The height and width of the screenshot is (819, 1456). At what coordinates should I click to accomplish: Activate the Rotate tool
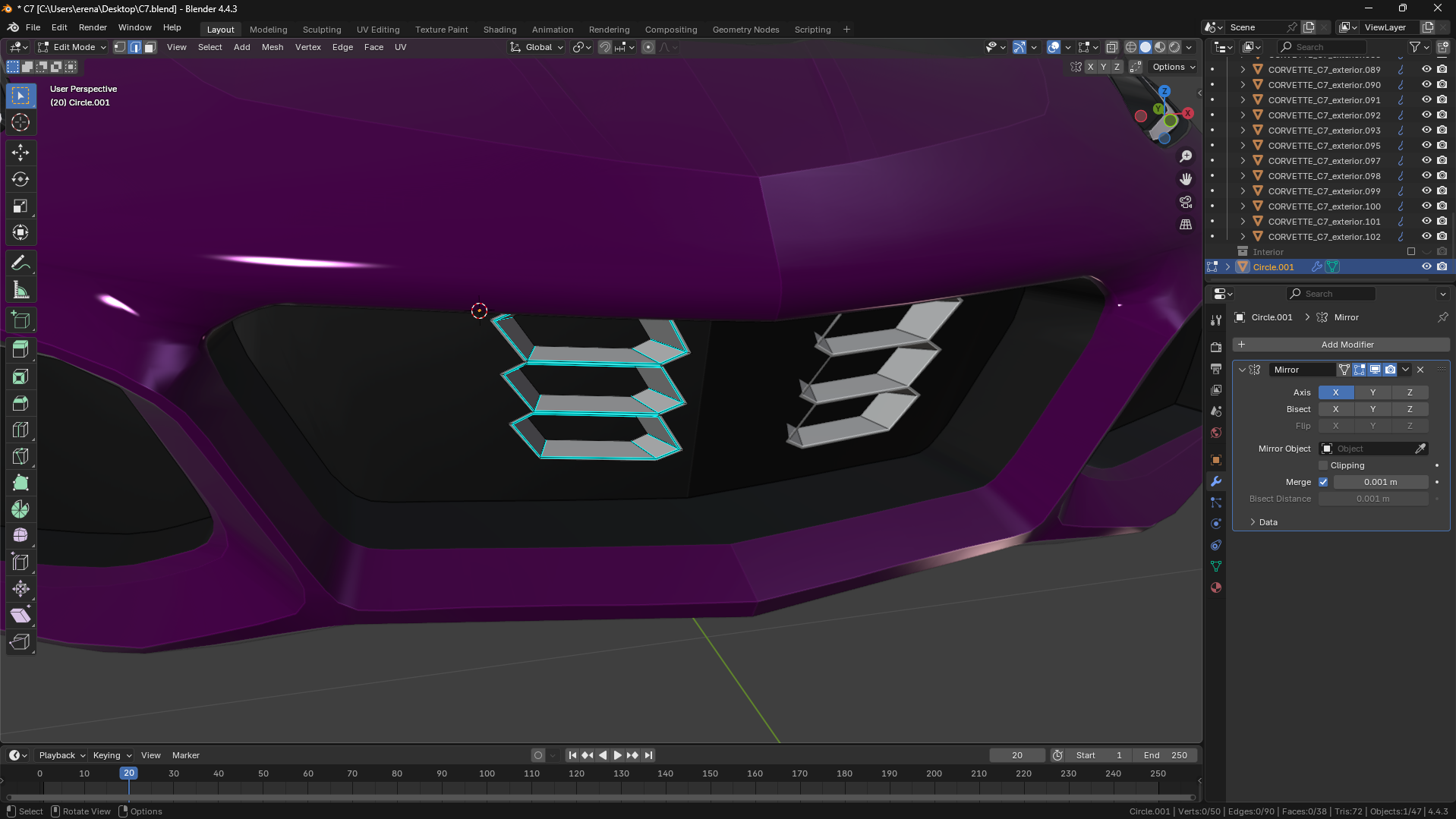pos(20,179)
